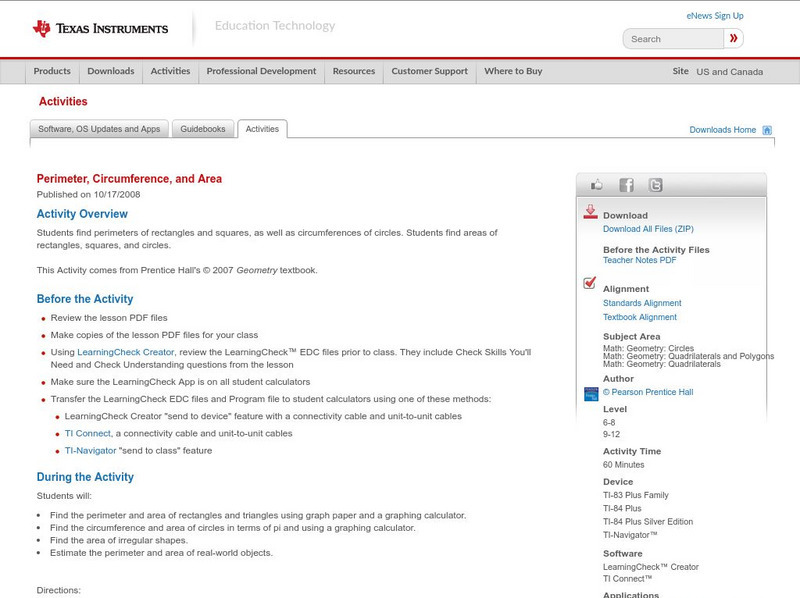The height and width of the screenshot is (598, 800).
Task: Switch to Software, OS Updates and Apps tab
Action: (99, 129)
